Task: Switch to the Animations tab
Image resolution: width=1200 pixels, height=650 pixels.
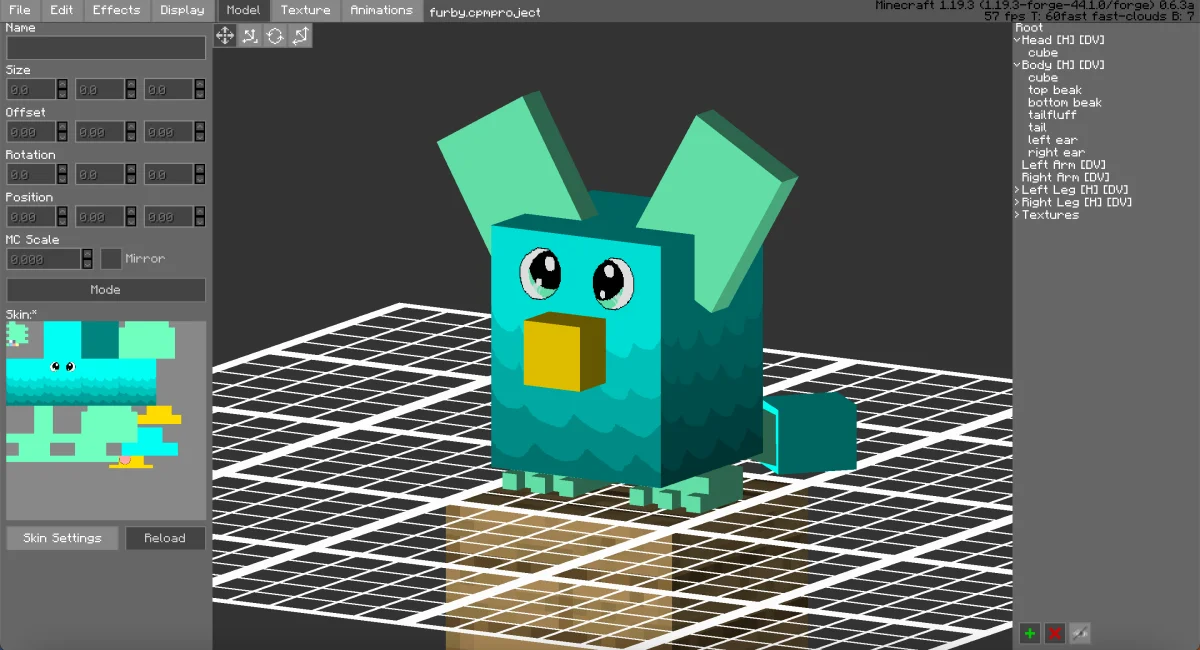Action: pos(382,10)
